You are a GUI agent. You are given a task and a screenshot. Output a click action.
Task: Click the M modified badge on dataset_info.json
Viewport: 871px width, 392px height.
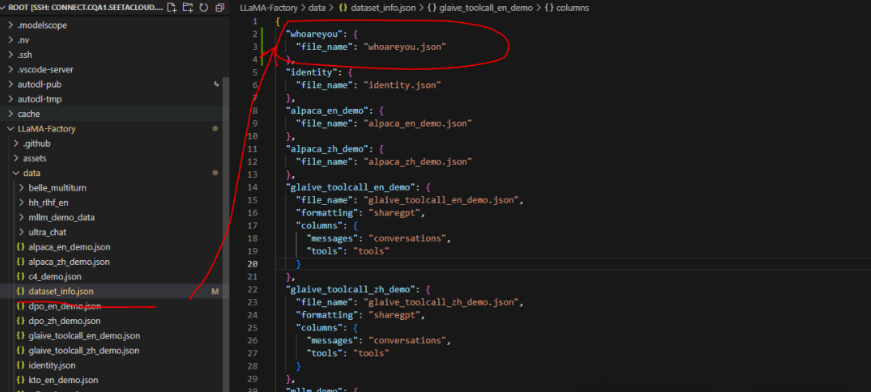coord(215,292)
